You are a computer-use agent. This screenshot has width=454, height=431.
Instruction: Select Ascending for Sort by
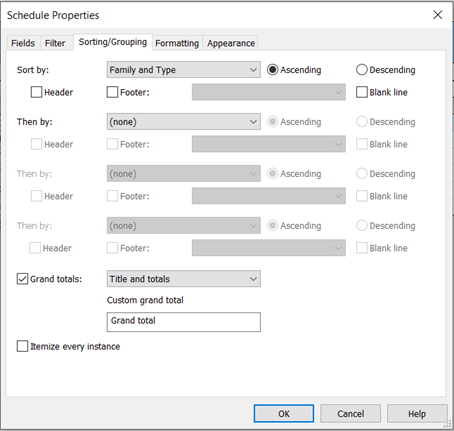273,70
